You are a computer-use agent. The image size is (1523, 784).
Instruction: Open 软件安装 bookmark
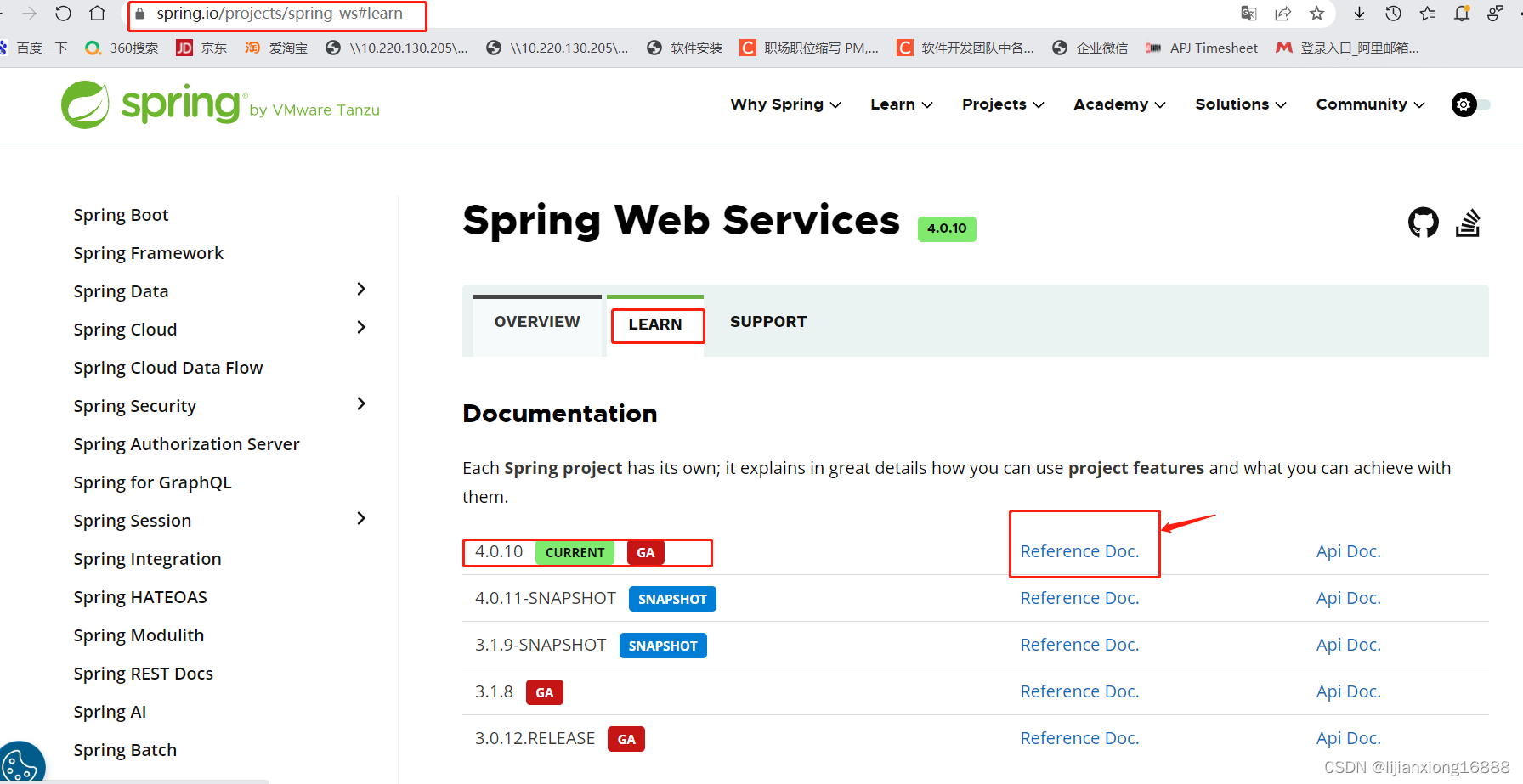[684, 48]
